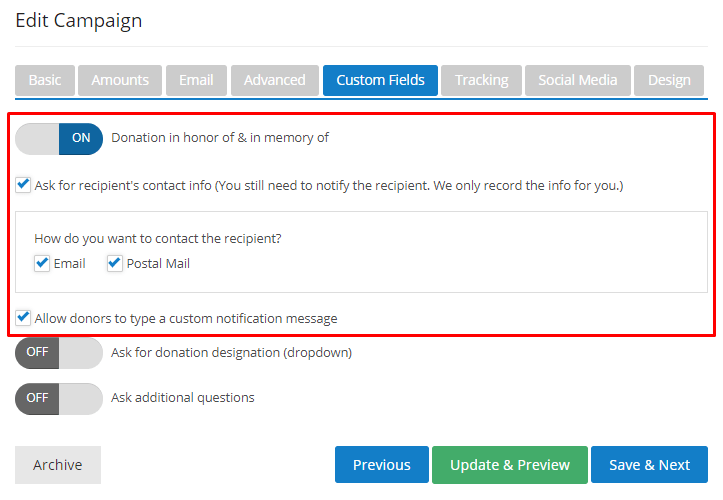Click the Archive button
Screen dimensions: 723x500
tap(58, 465)
